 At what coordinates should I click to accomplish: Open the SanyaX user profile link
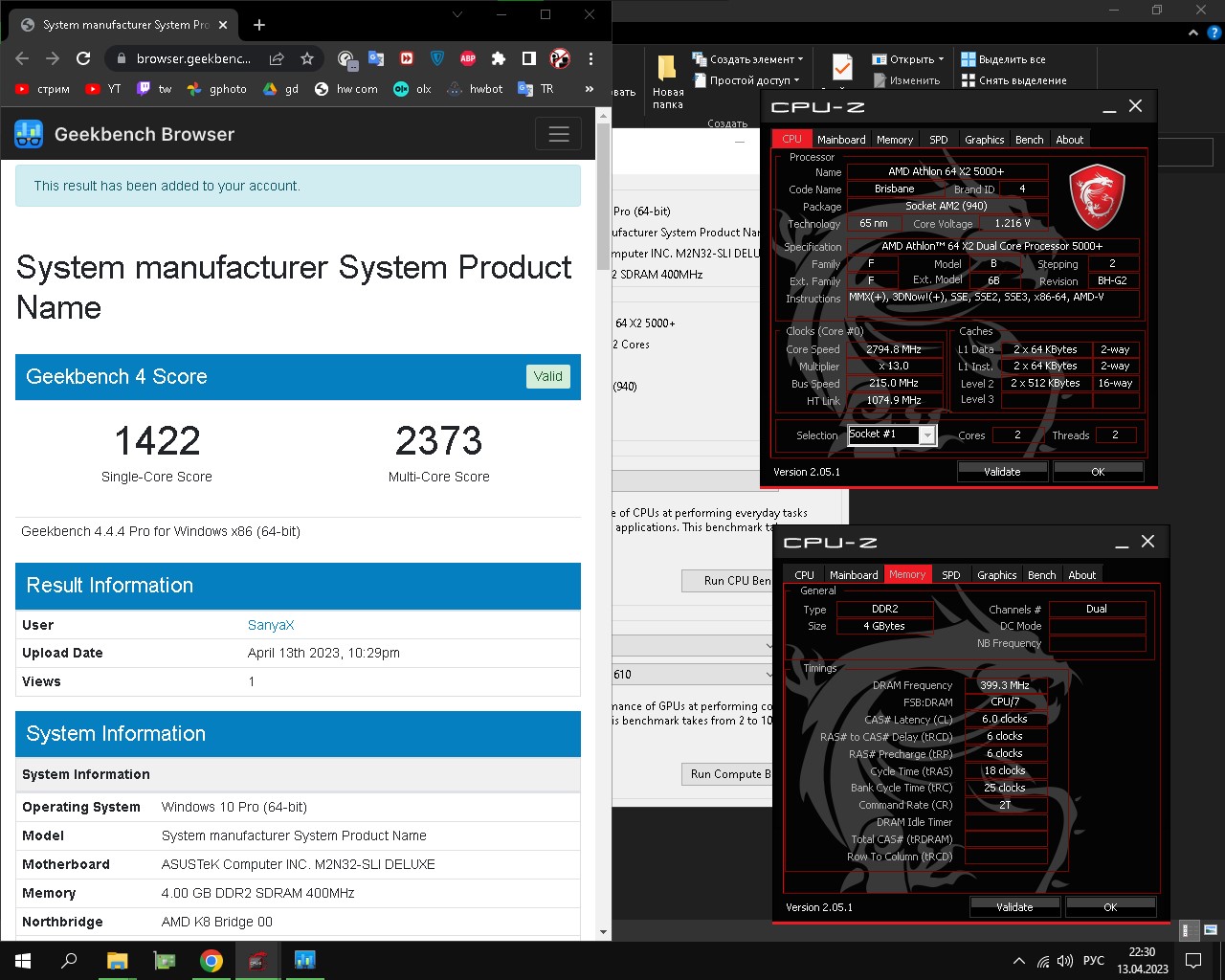tap(271, 625)
